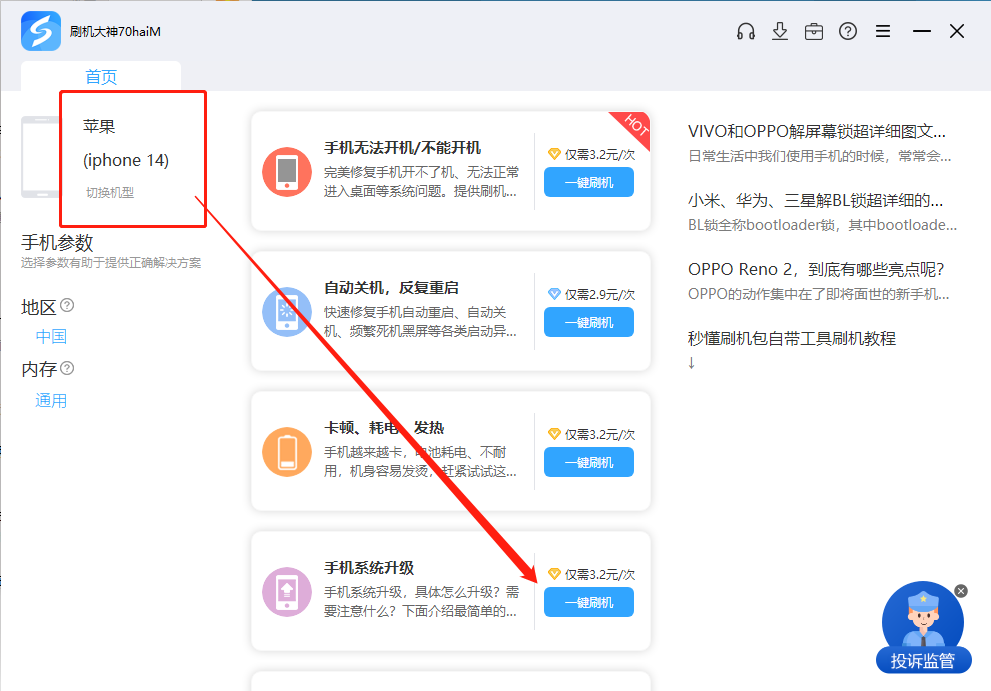This screenshot has height=691, width=991.
Task: Click the HOT corner badge
Action: tap(634, 126)
